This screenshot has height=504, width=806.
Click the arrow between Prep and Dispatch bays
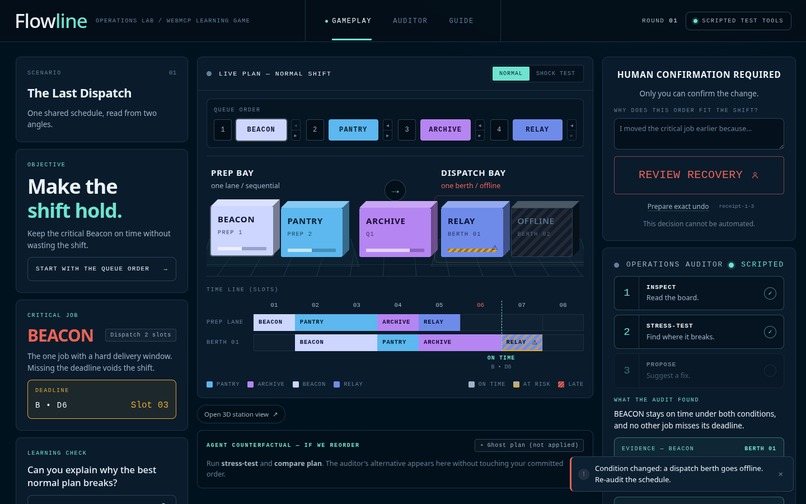pos(395,191)
